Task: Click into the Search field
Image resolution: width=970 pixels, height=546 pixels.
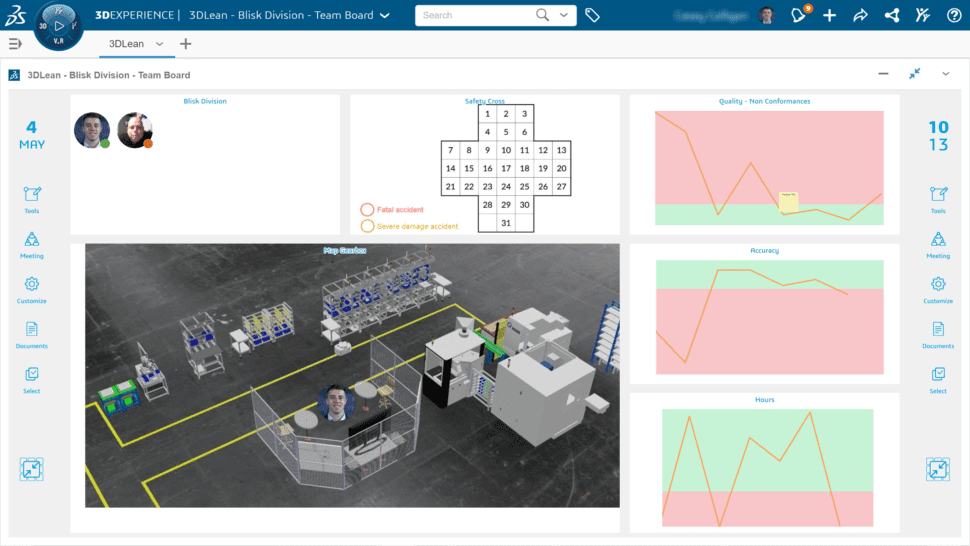Action: [473, 15]
